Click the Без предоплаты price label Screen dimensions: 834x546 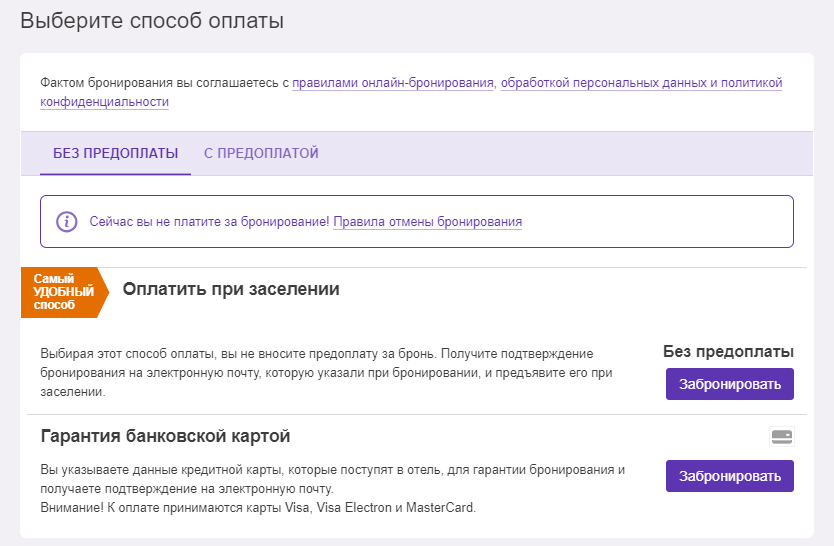tap(728, 351)
